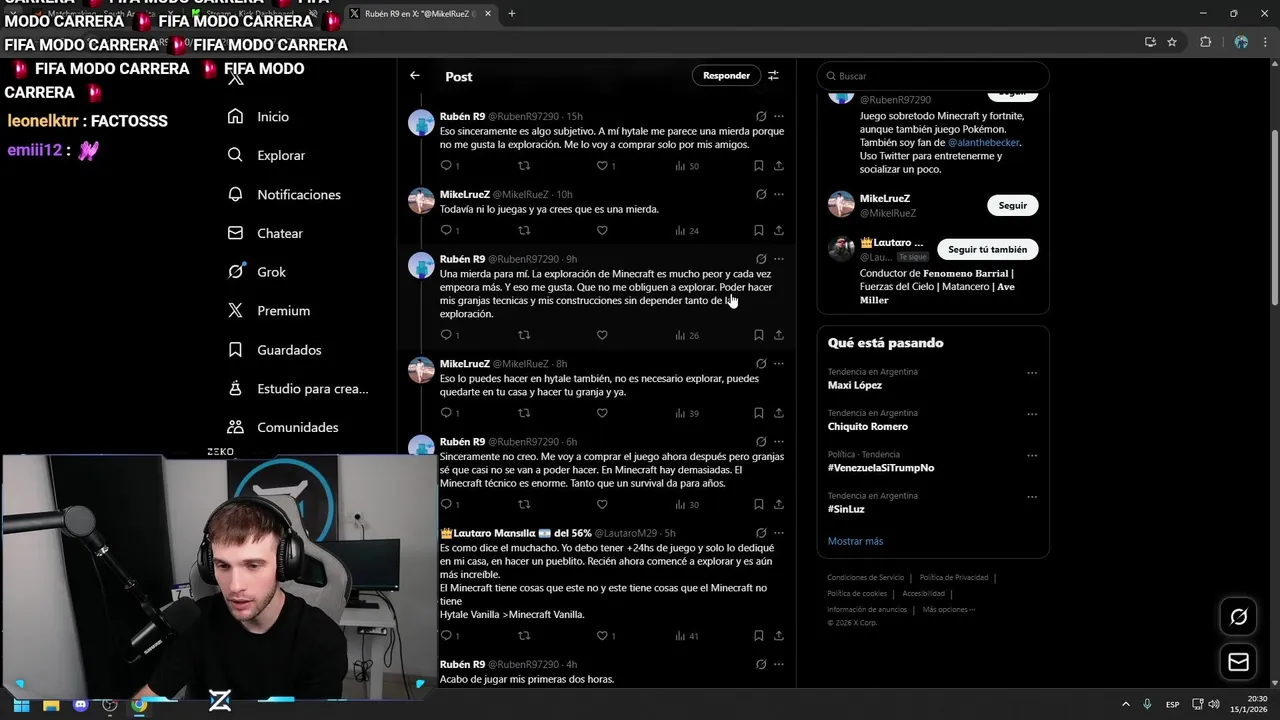
Task: Open a new browser tab with plus
Action: click(511, 14)
